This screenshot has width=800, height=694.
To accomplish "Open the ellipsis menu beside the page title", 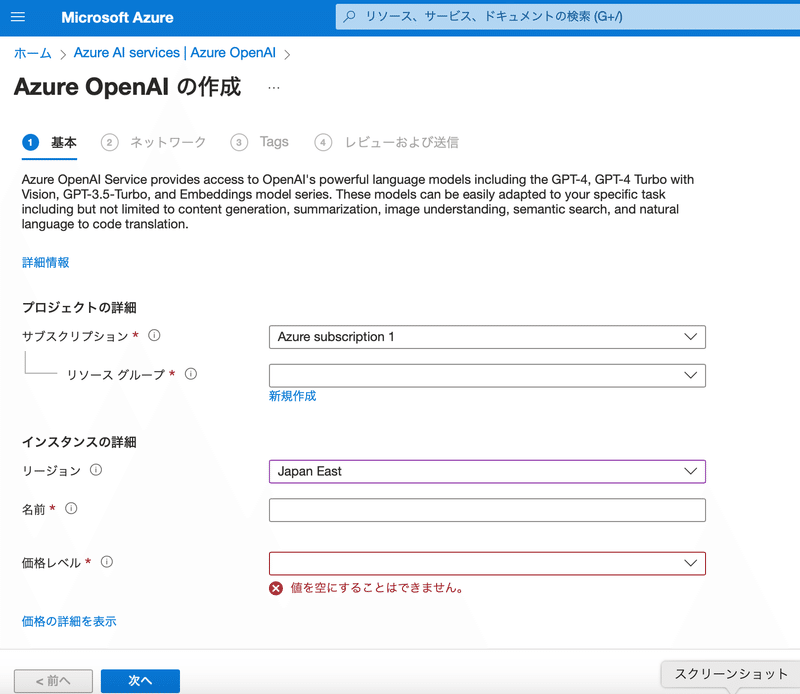I will 274,88.
